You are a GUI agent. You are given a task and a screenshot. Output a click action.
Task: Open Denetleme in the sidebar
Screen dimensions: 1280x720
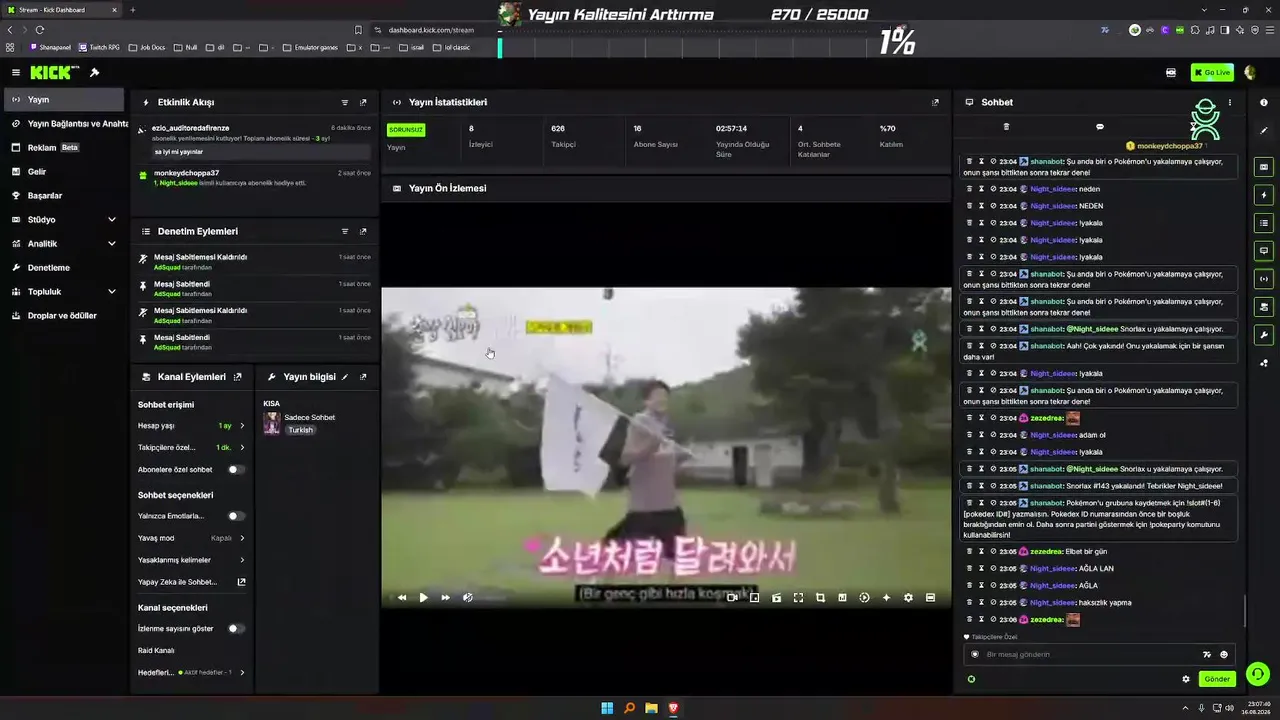66,268
